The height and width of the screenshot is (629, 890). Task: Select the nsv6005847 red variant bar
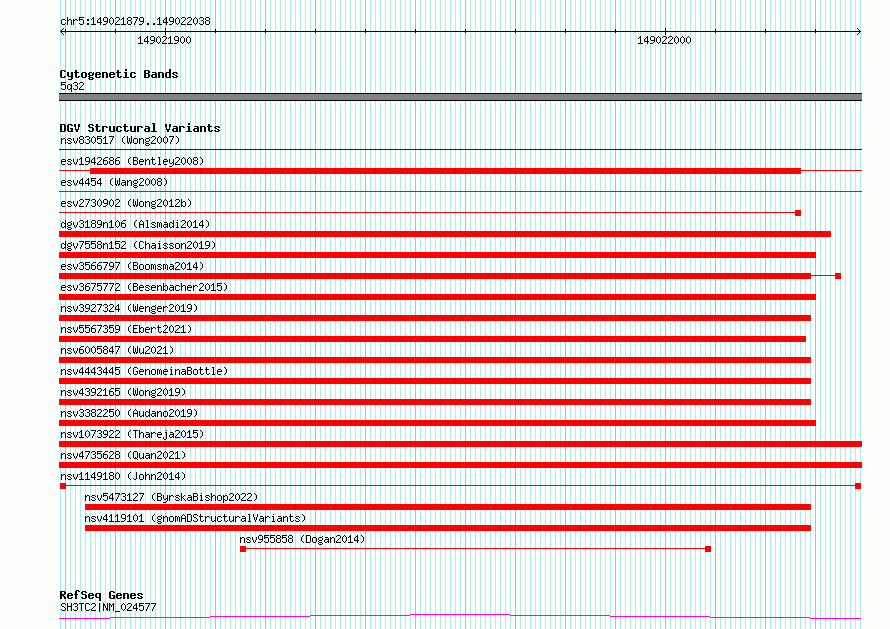435,360
